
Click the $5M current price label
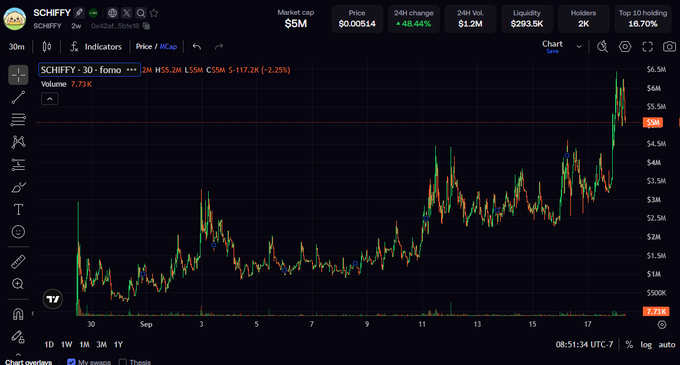coord(653,123)
